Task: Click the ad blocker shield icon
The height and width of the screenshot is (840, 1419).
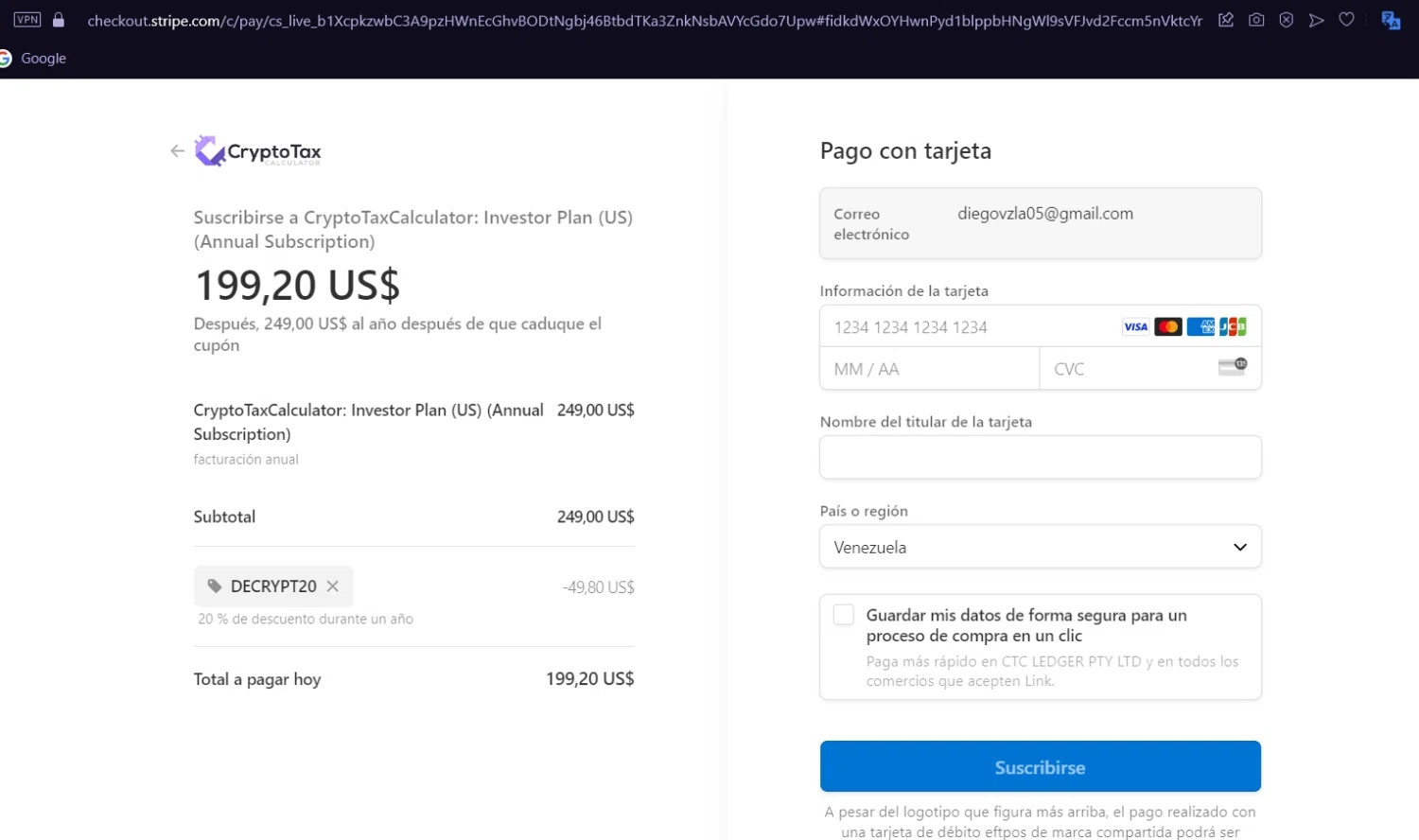Action: click(1287, 19)
